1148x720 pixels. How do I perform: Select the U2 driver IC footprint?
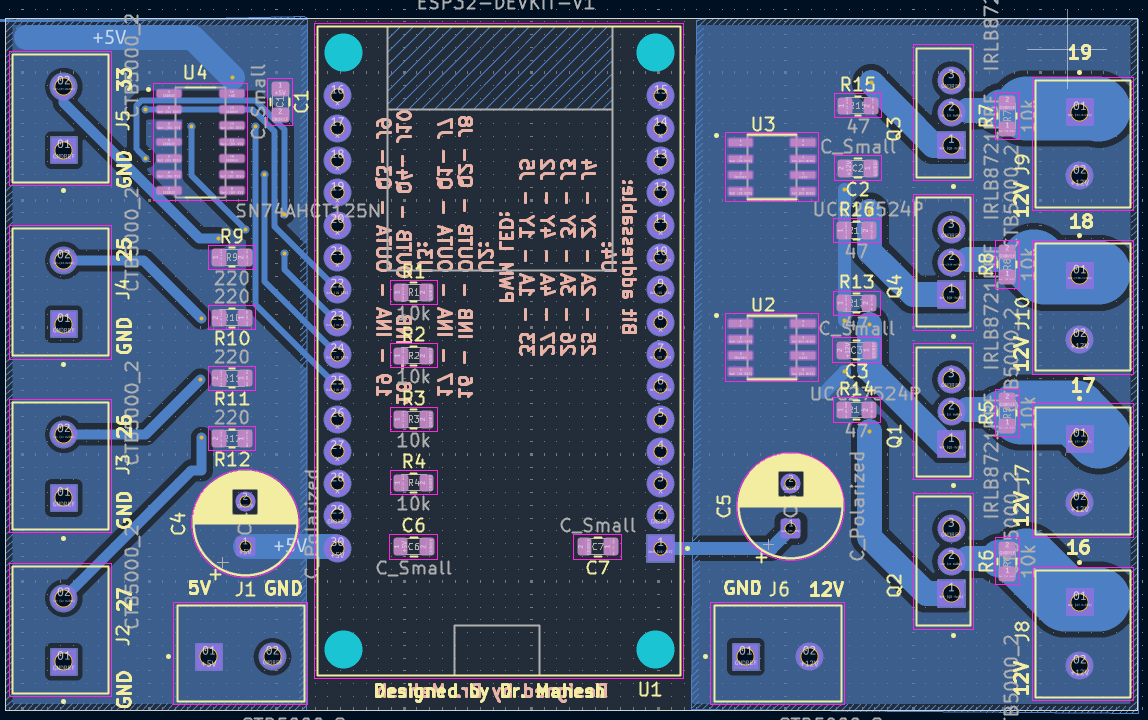pyautogui.click(x=772, y=347)
